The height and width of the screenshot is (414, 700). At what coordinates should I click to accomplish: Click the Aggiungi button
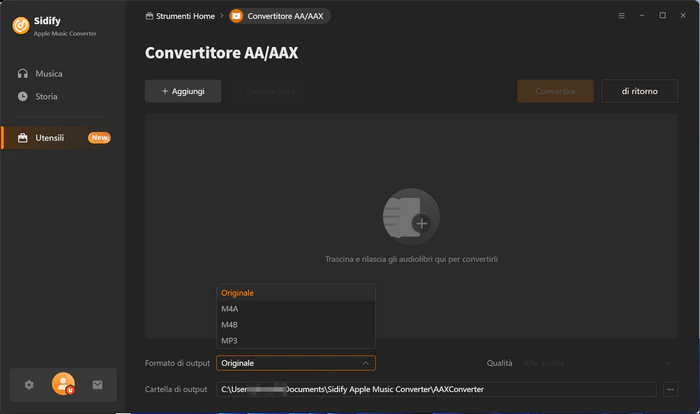coord(183,91)
